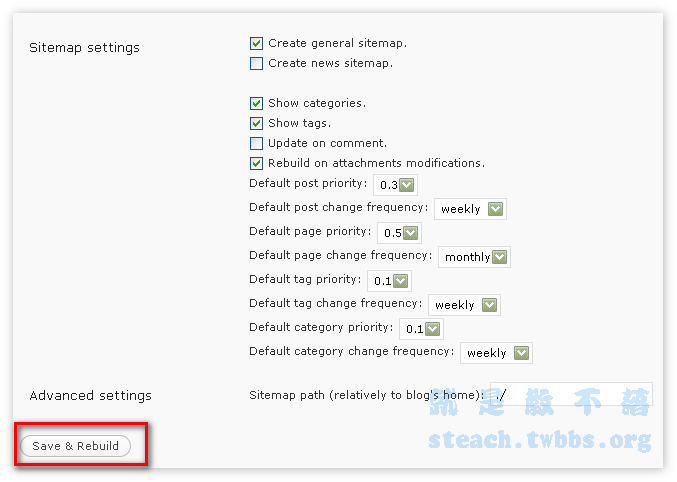Open the default page priority dropdown
Screen dimensions: 677x482
click(x=399, y=233)
